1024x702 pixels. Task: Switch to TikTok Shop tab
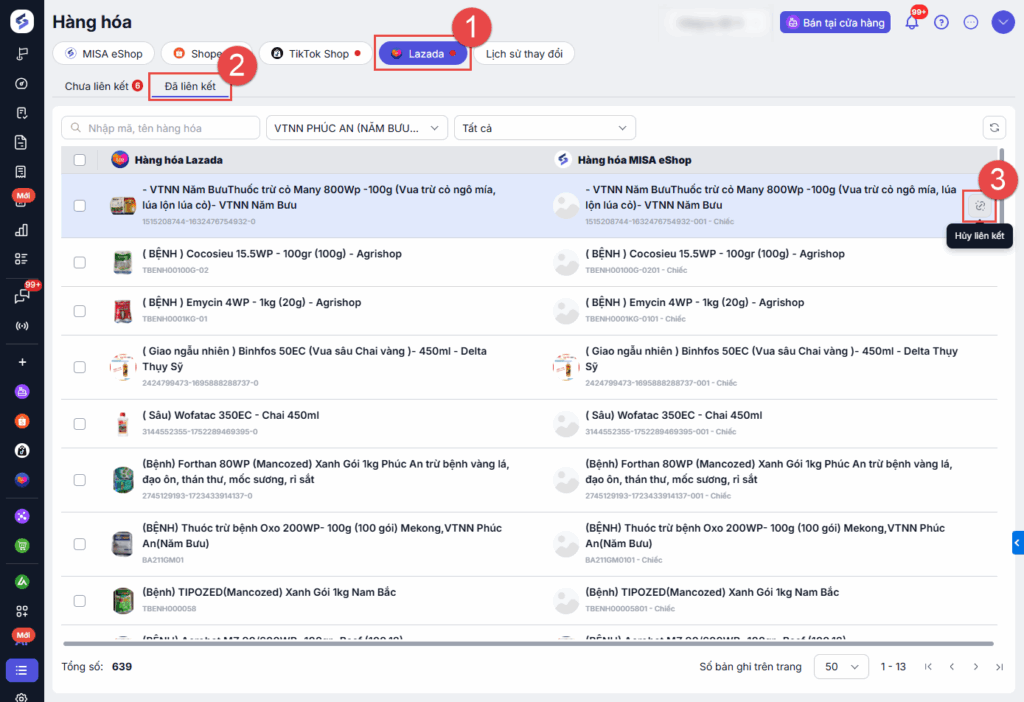tap(315, 54)
